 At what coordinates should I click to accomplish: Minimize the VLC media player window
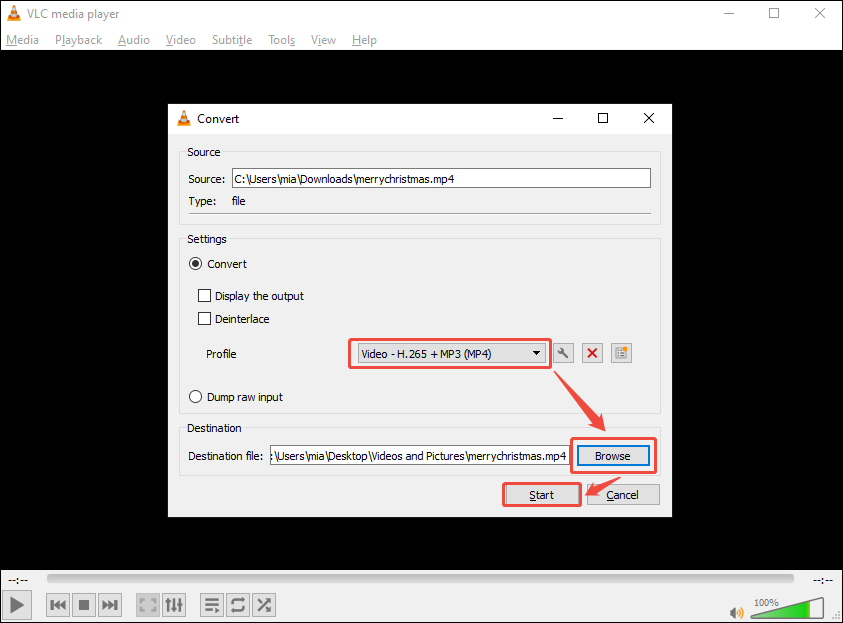729,13
